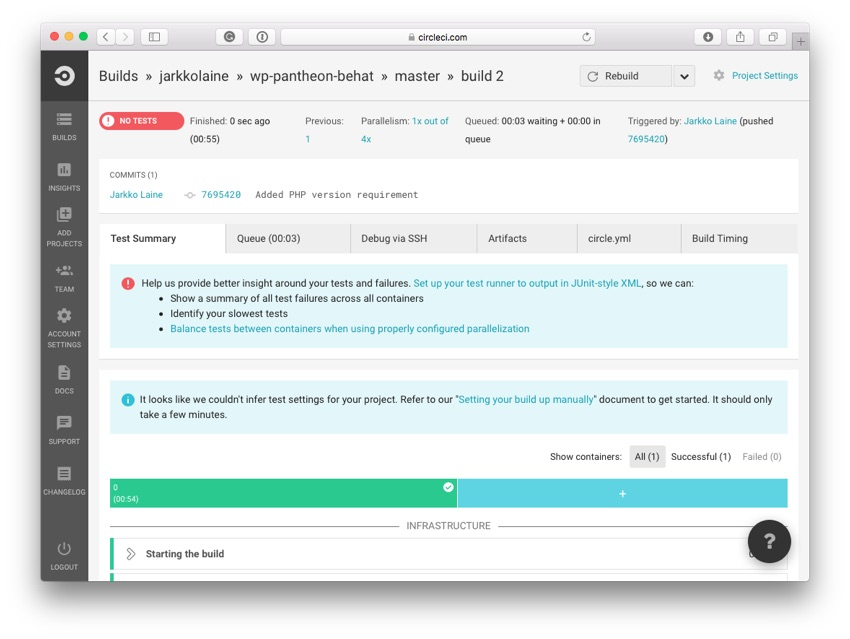Click the red alert icon in JUnit notice
The width and height of the screenshot is (850, 639).
click(128, 283)
